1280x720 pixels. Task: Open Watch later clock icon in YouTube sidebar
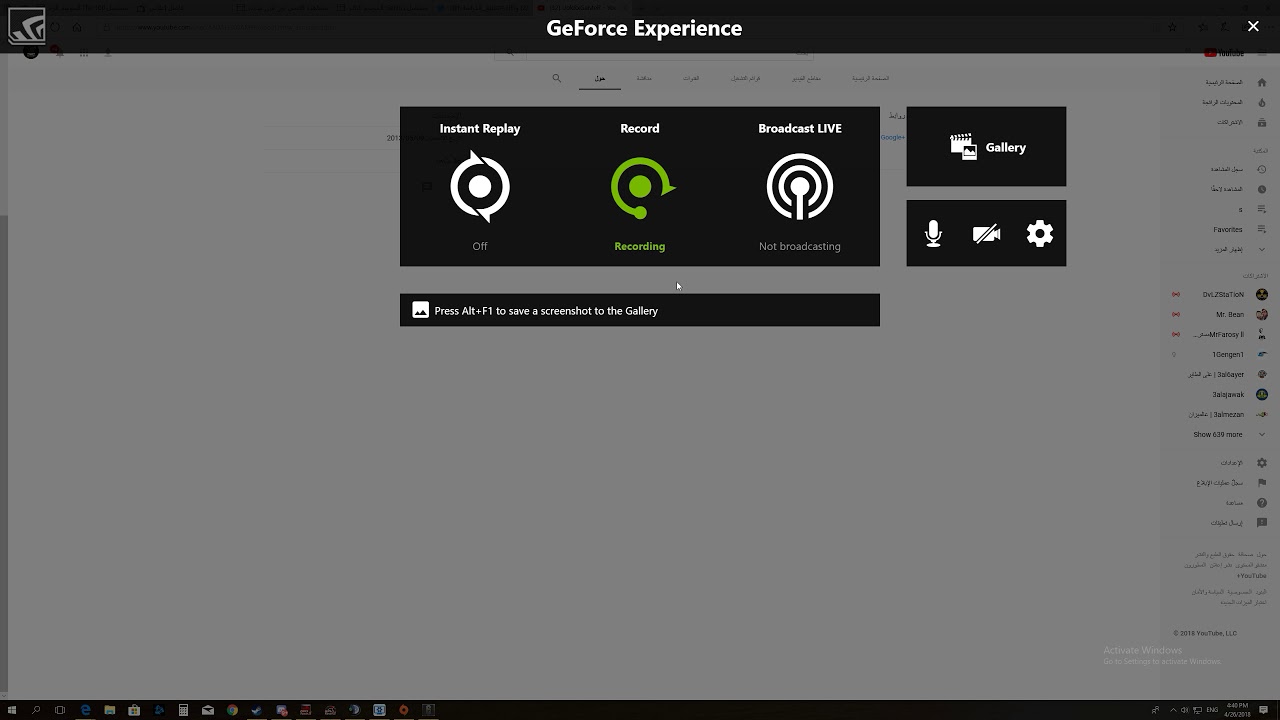tap(1262, 189)
